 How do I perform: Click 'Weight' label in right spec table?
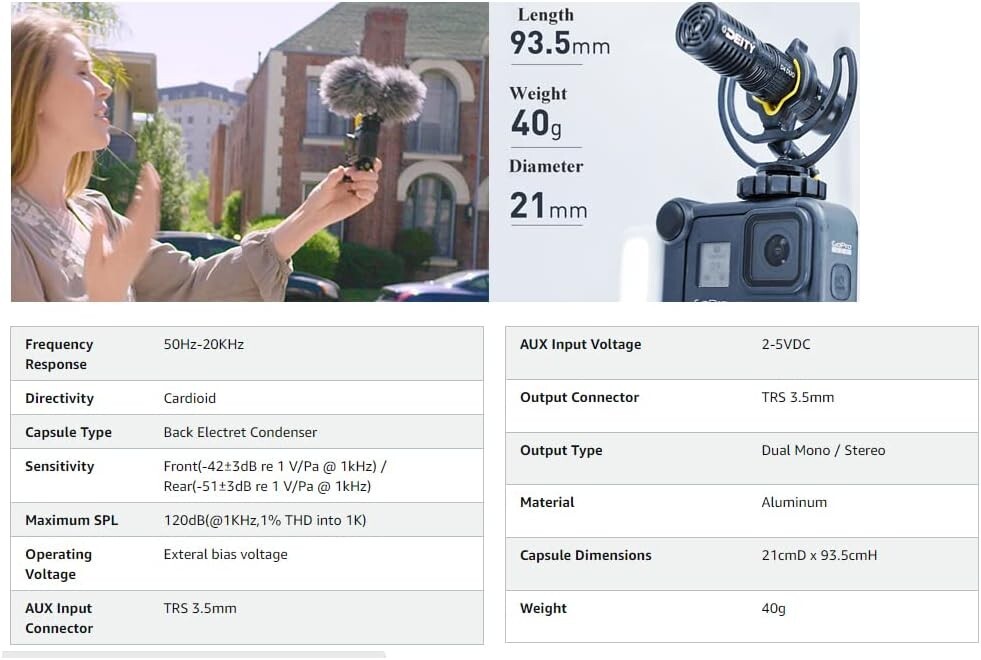coord(543,609)
